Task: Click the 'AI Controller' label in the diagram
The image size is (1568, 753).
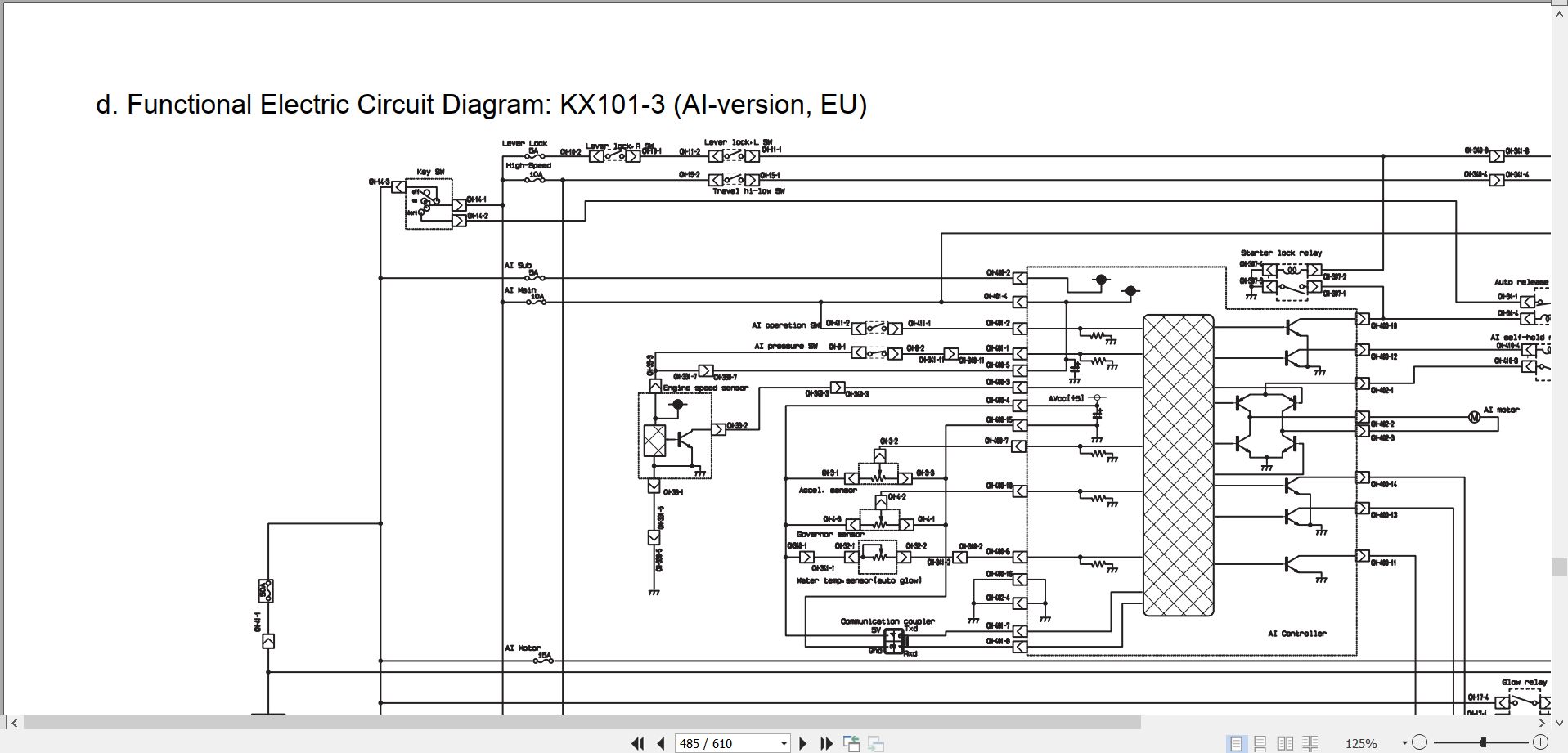Action: point(1297,634)
